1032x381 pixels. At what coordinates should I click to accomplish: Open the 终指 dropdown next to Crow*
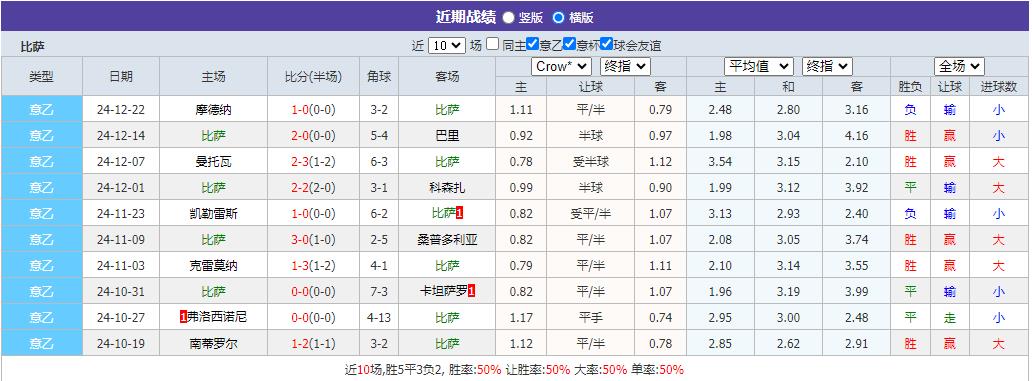[626, 66]
